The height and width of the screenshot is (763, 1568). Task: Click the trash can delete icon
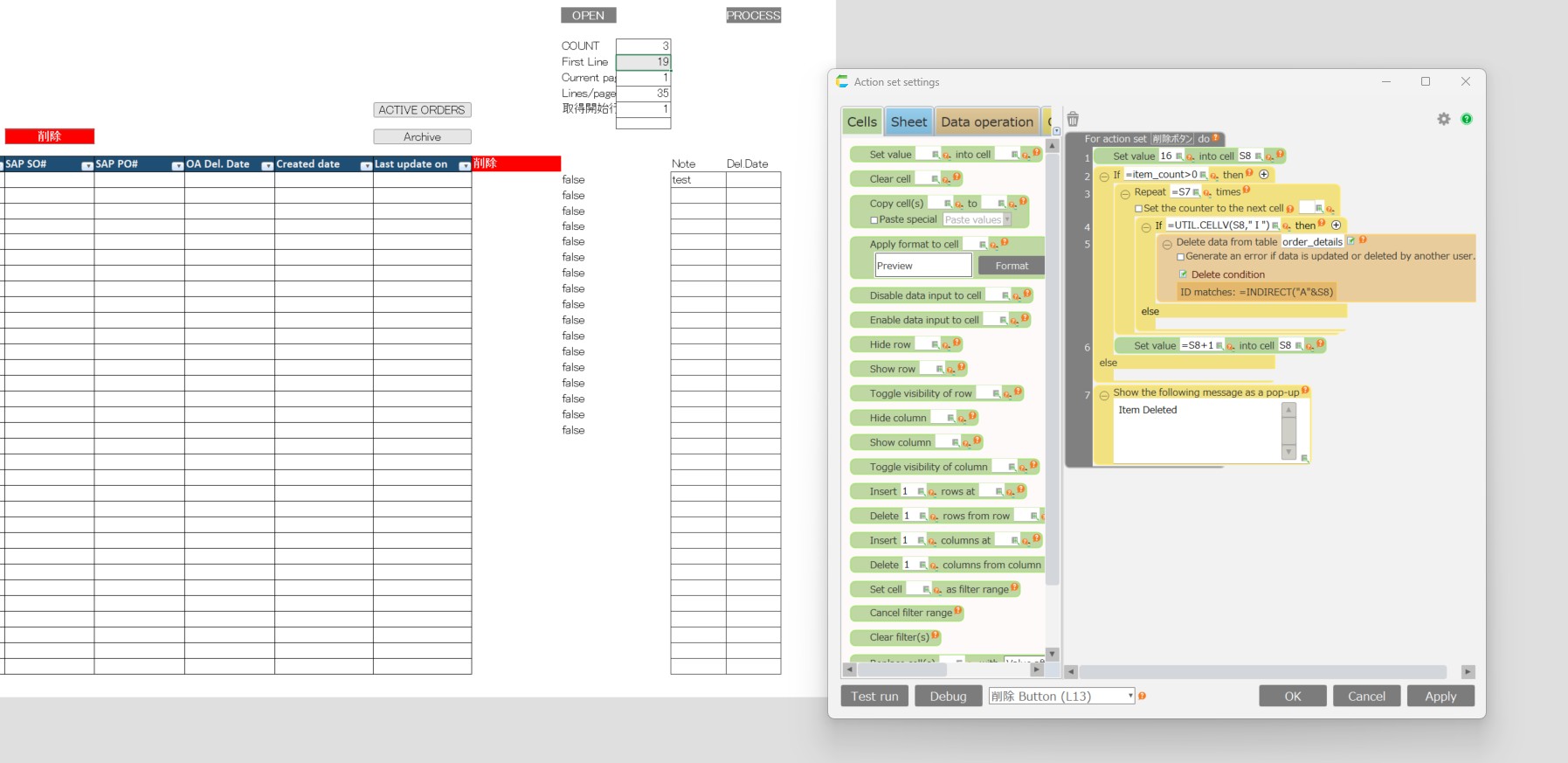click(1073, 120)
